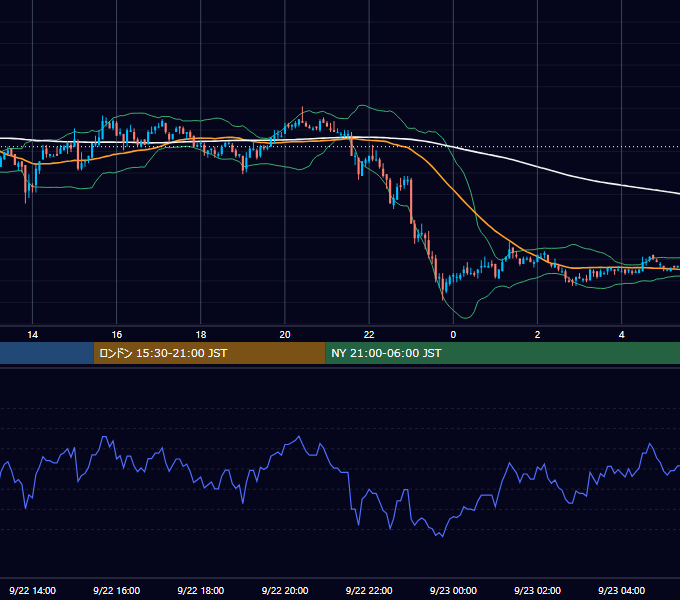Click the hour label 16 on price chart axis
This screenshot has width=680, height=600.
(x=117, y=335)
